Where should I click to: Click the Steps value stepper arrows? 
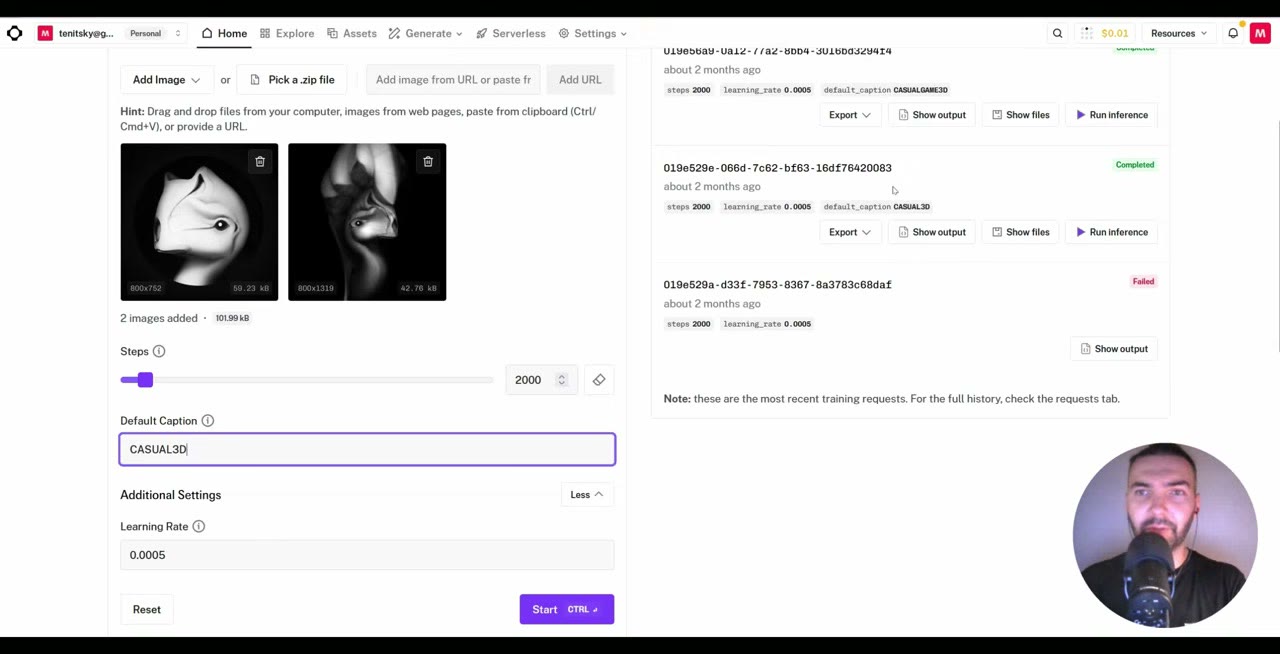coord(561,380)
